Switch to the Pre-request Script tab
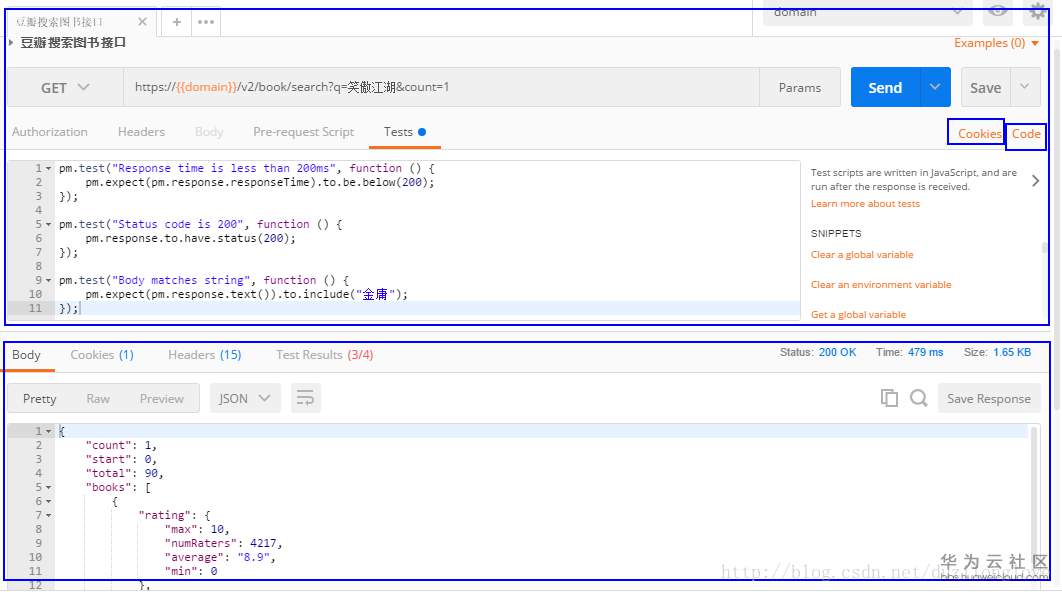 pyautogui.click(x=303, y=132)
